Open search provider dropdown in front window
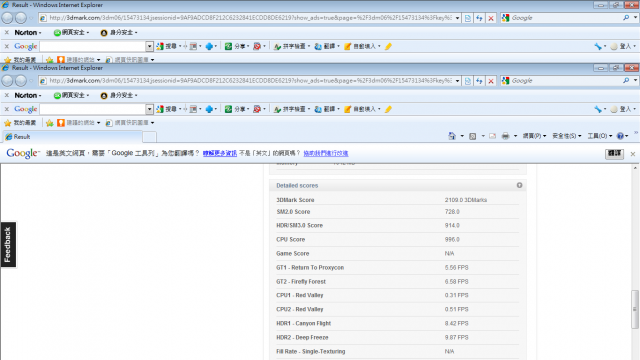 [635, 80]
